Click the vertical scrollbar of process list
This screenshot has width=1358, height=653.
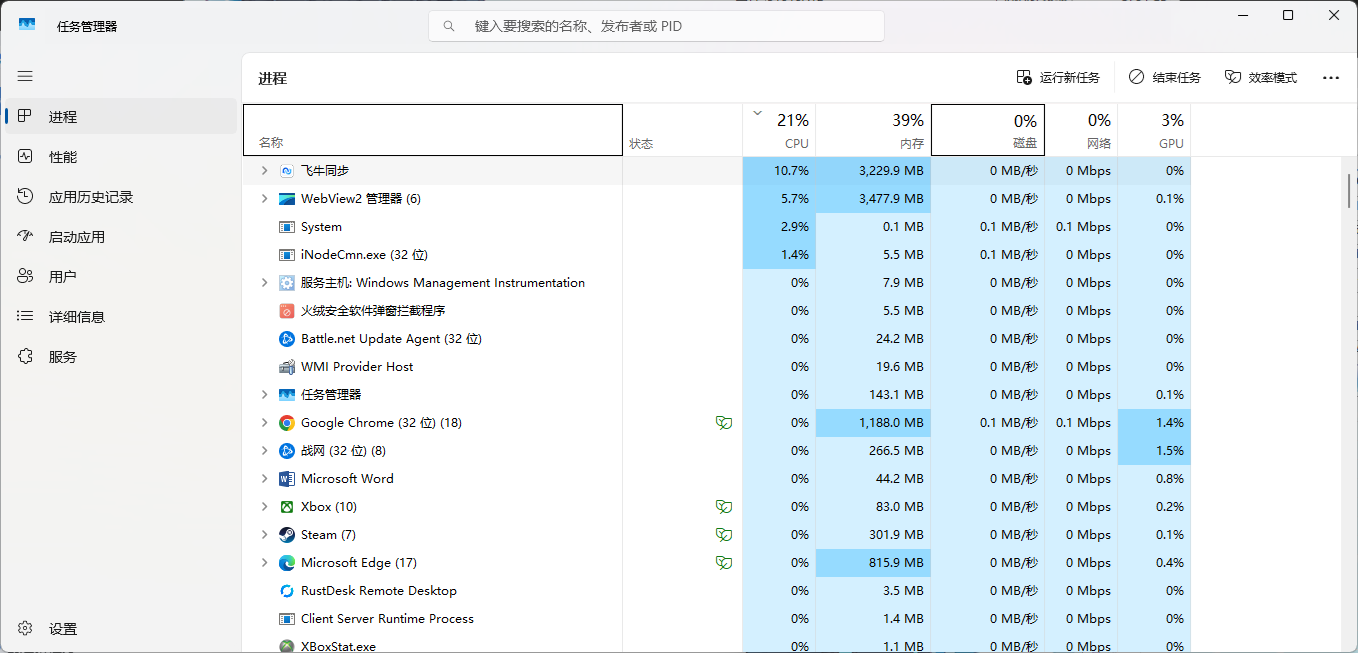pyautogui.click(x=1349, y=190)
